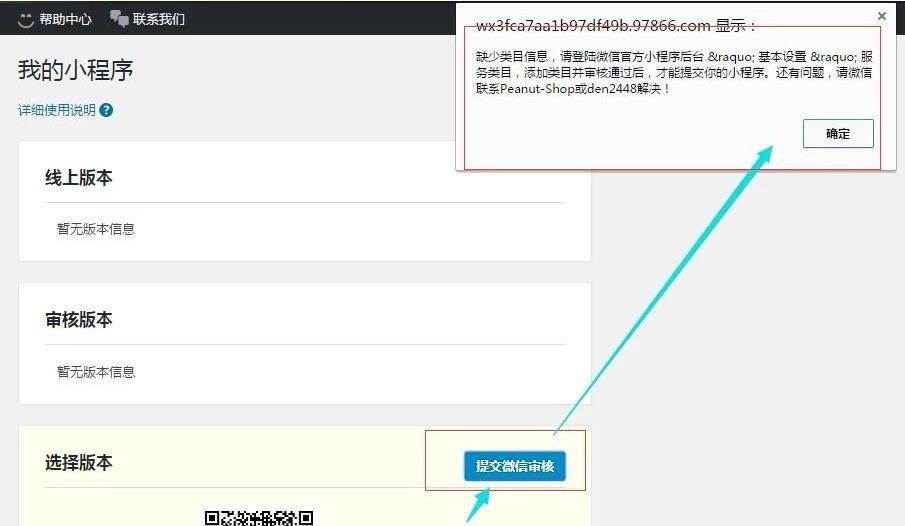Click the chat bubbles icon for 联系我们
905x526 pixels.
[119, 19]
